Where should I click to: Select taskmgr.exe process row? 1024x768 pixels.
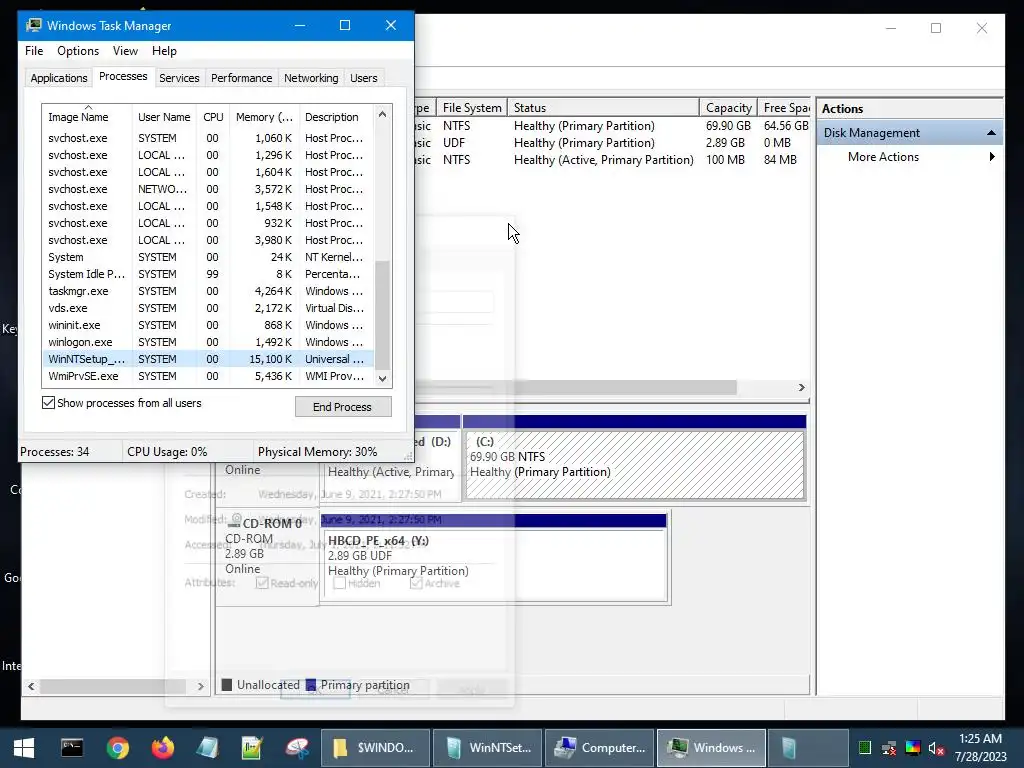pyautogui.click(x=208, y=291)
